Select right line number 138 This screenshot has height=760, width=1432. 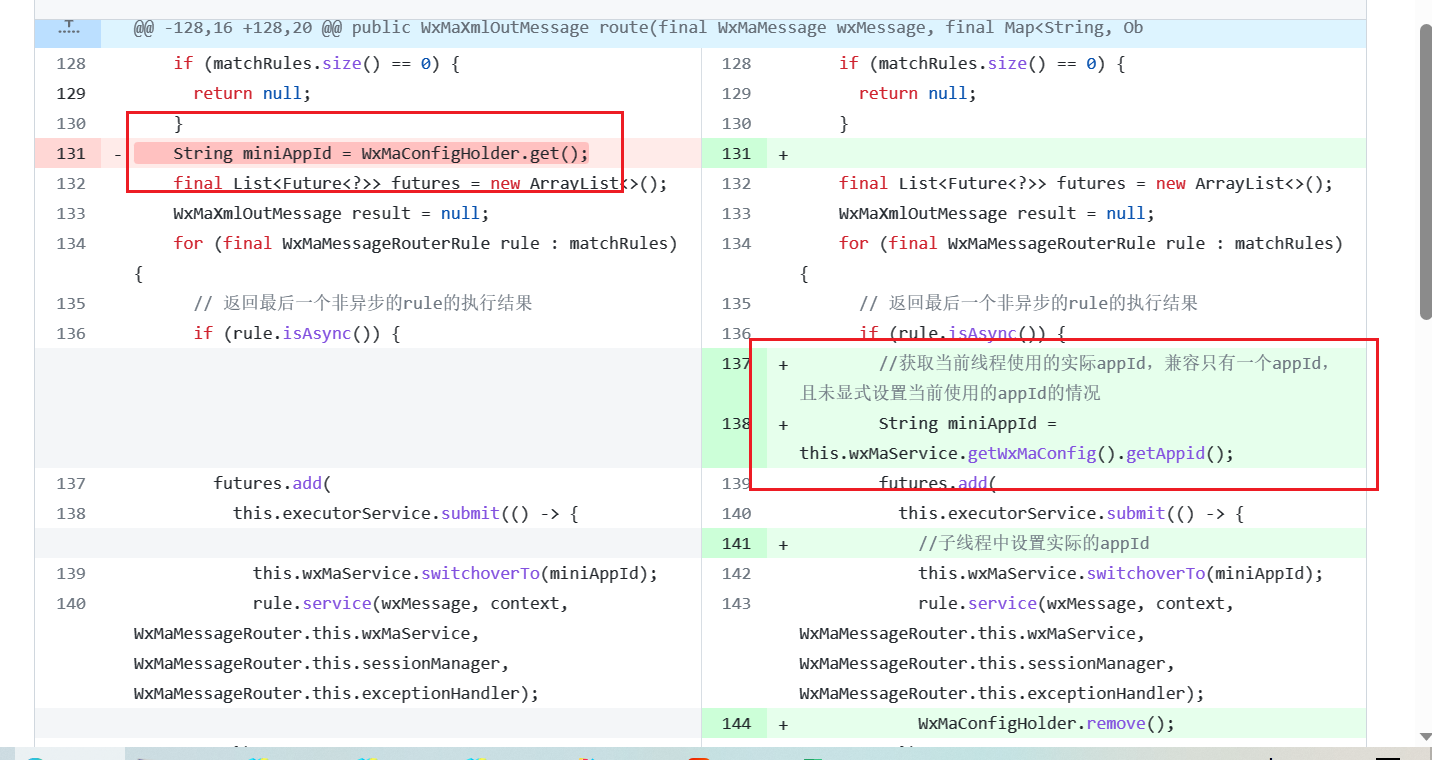tap(735, 423)
